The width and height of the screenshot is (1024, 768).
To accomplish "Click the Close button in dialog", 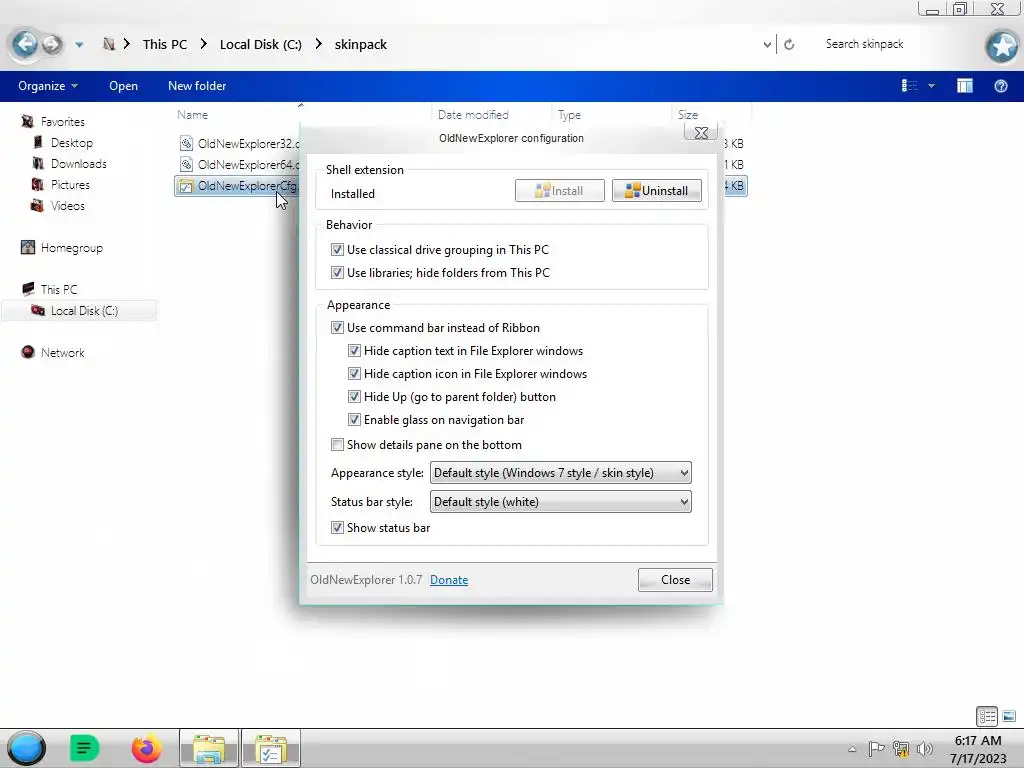I will click(675, 580).
